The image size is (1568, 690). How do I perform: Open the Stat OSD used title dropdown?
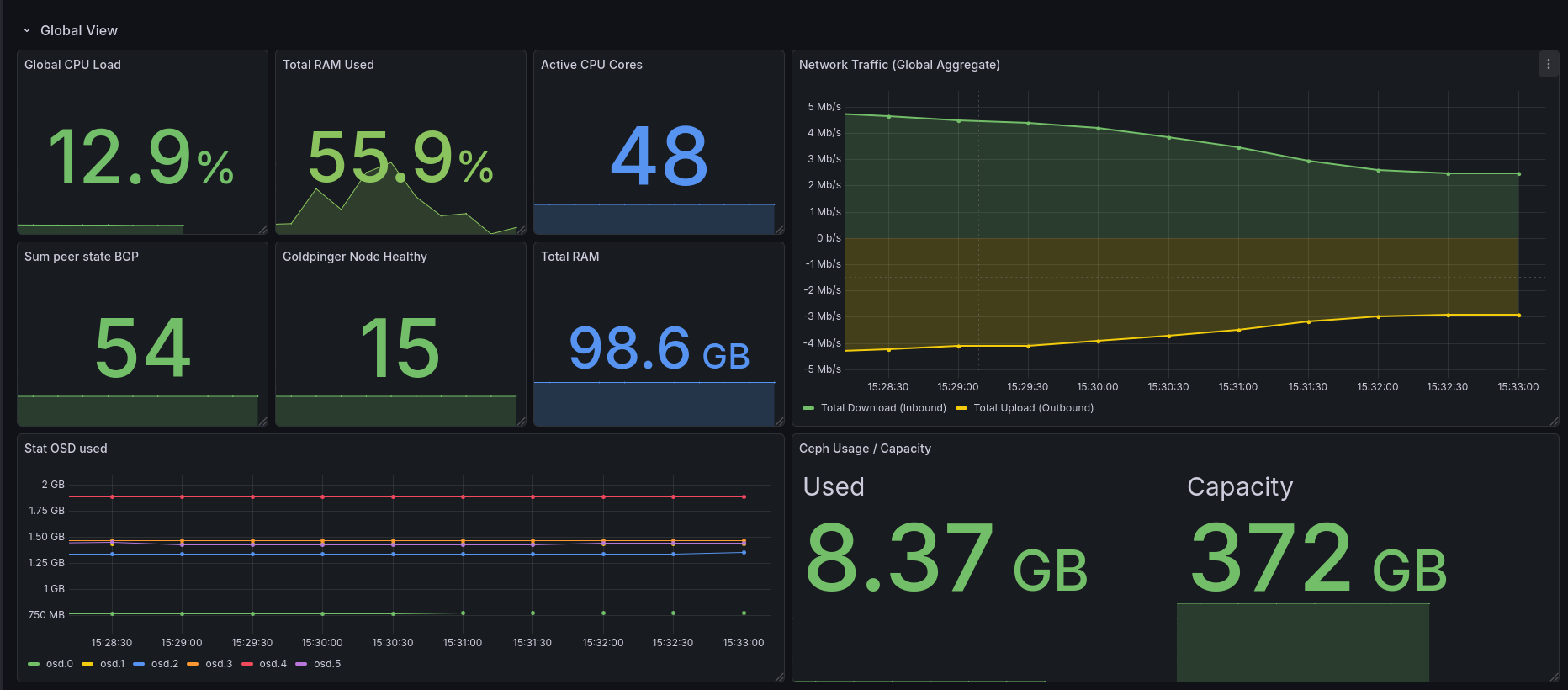point(66,448)
